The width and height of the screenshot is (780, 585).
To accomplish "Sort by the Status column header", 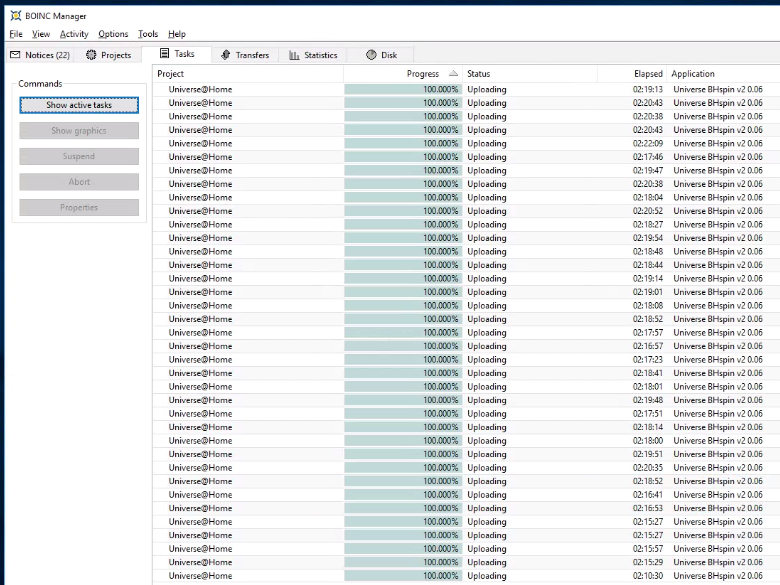I will (530, 74).
